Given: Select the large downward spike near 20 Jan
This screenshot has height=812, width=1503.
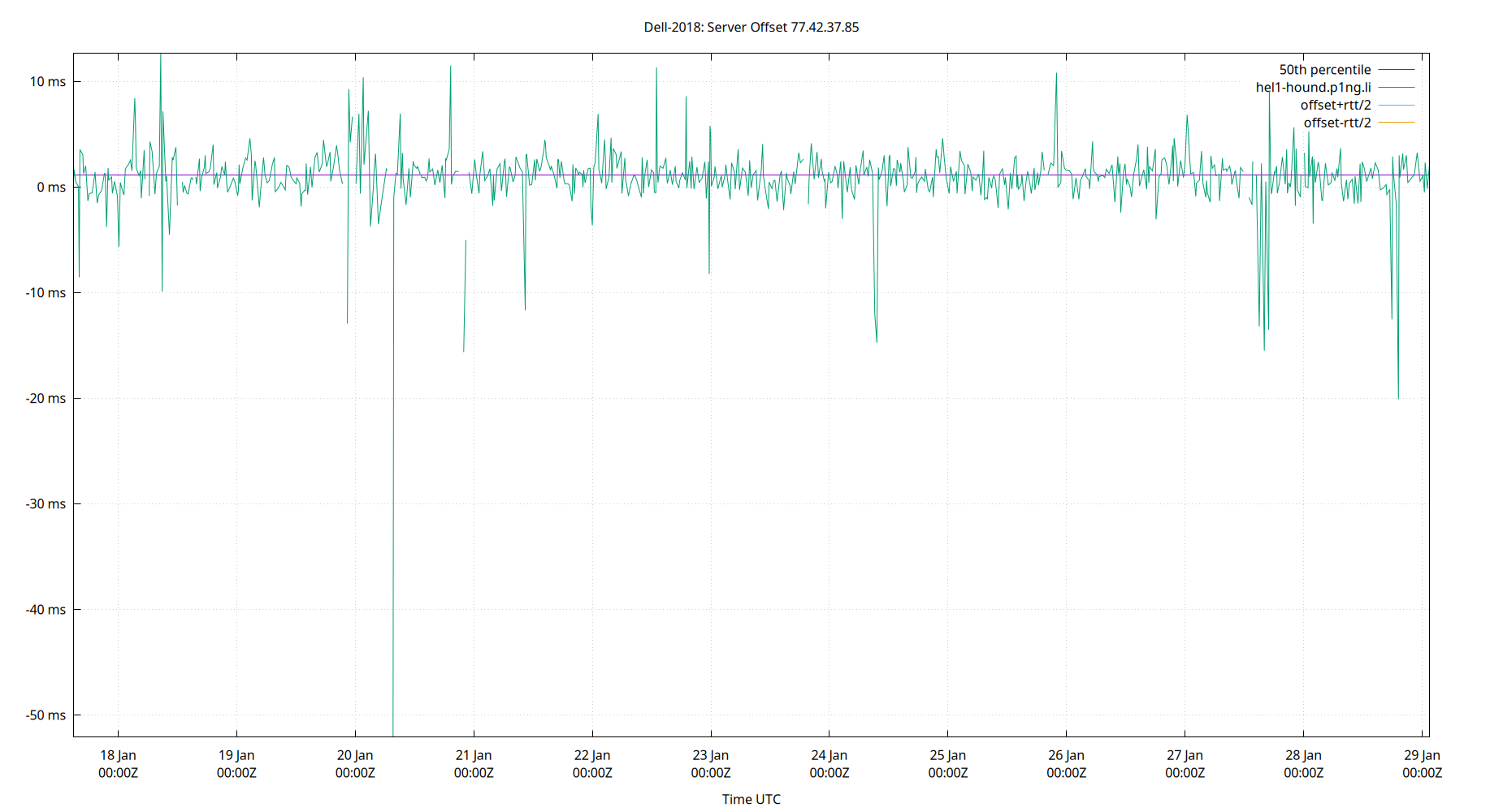Looking at the screenshot, I should tap(393, 487).
